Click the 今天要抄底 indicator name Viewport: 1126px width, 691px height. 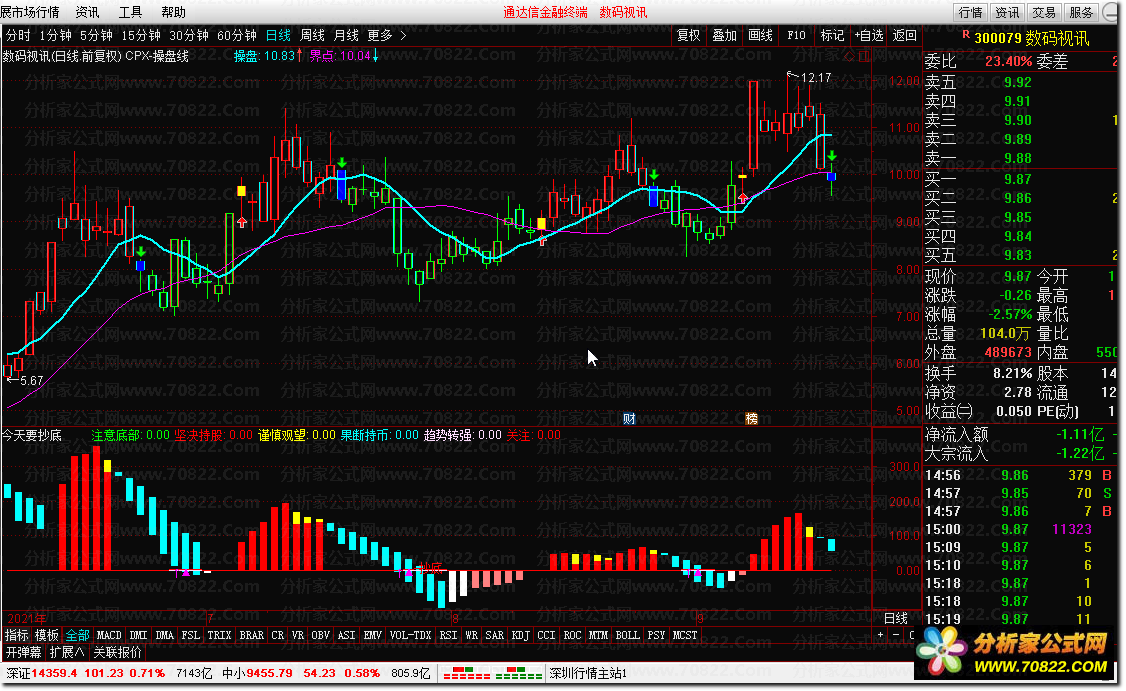click(32, 435)
